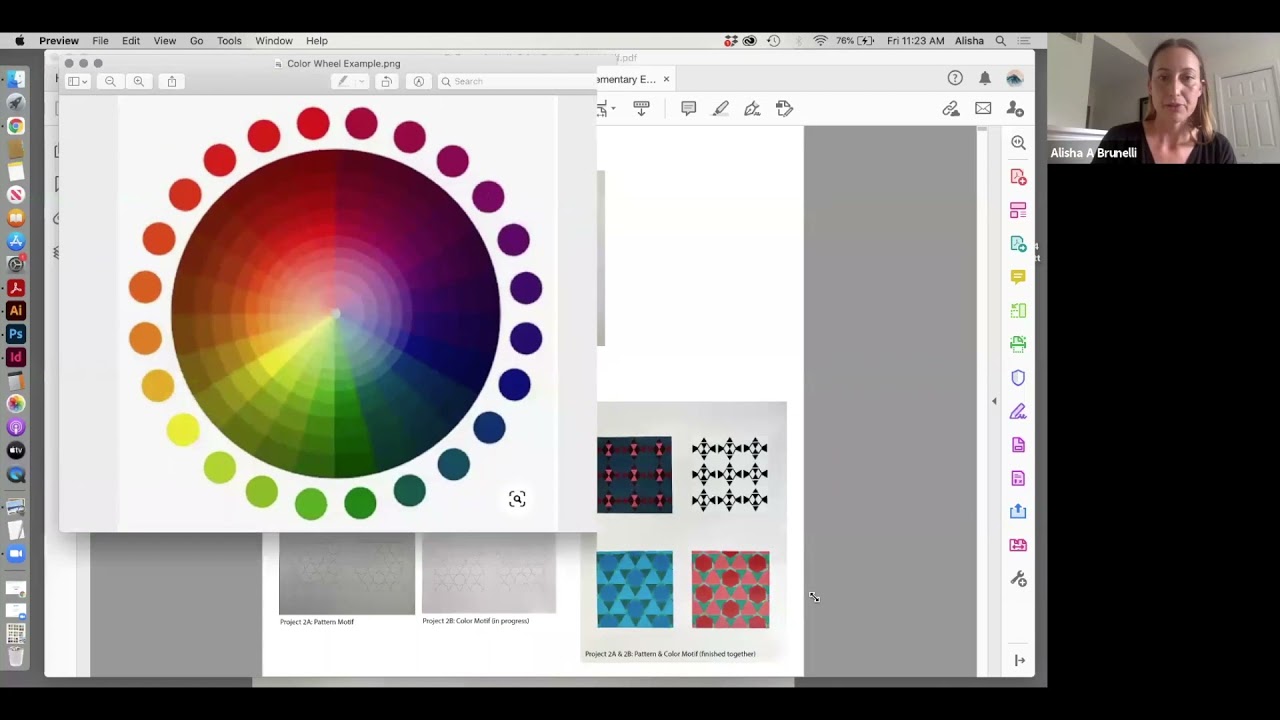This screenshot has width=1280, height=720.
Task: Close the Acrobat document tab
Action: [666, 79]
